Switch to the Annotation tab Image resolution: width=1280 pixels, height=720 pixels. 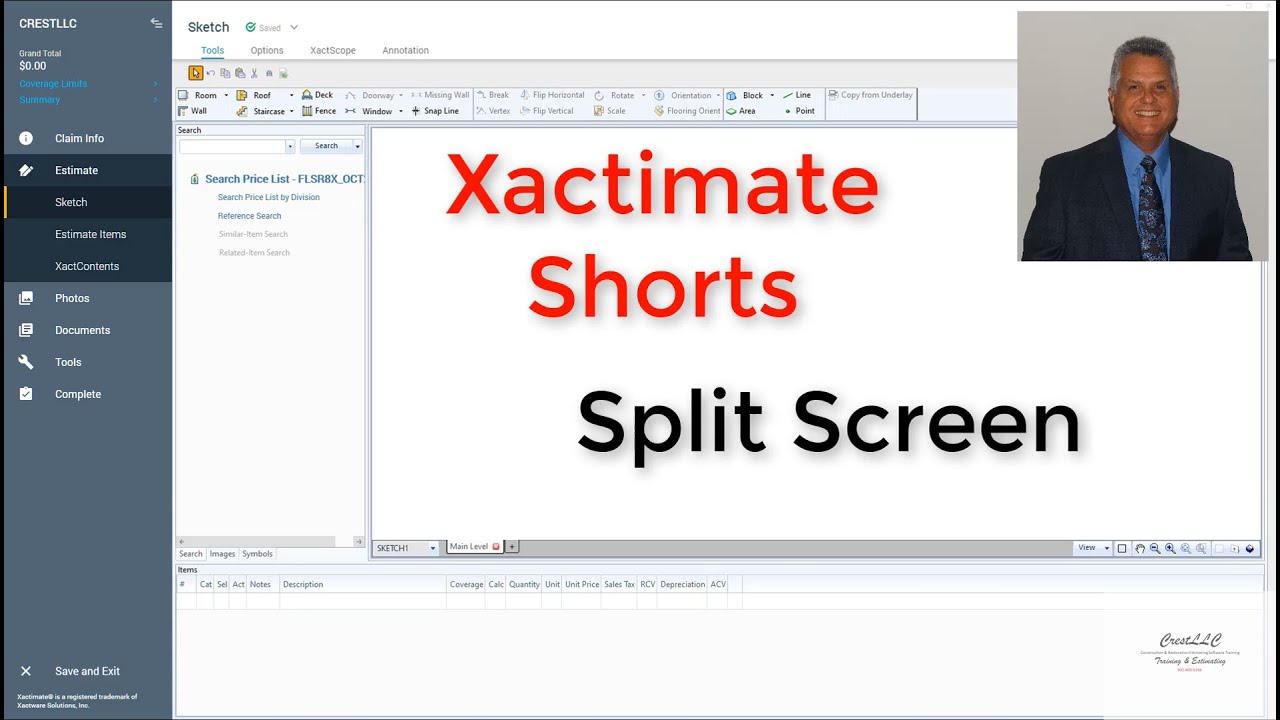click(405, 50)
